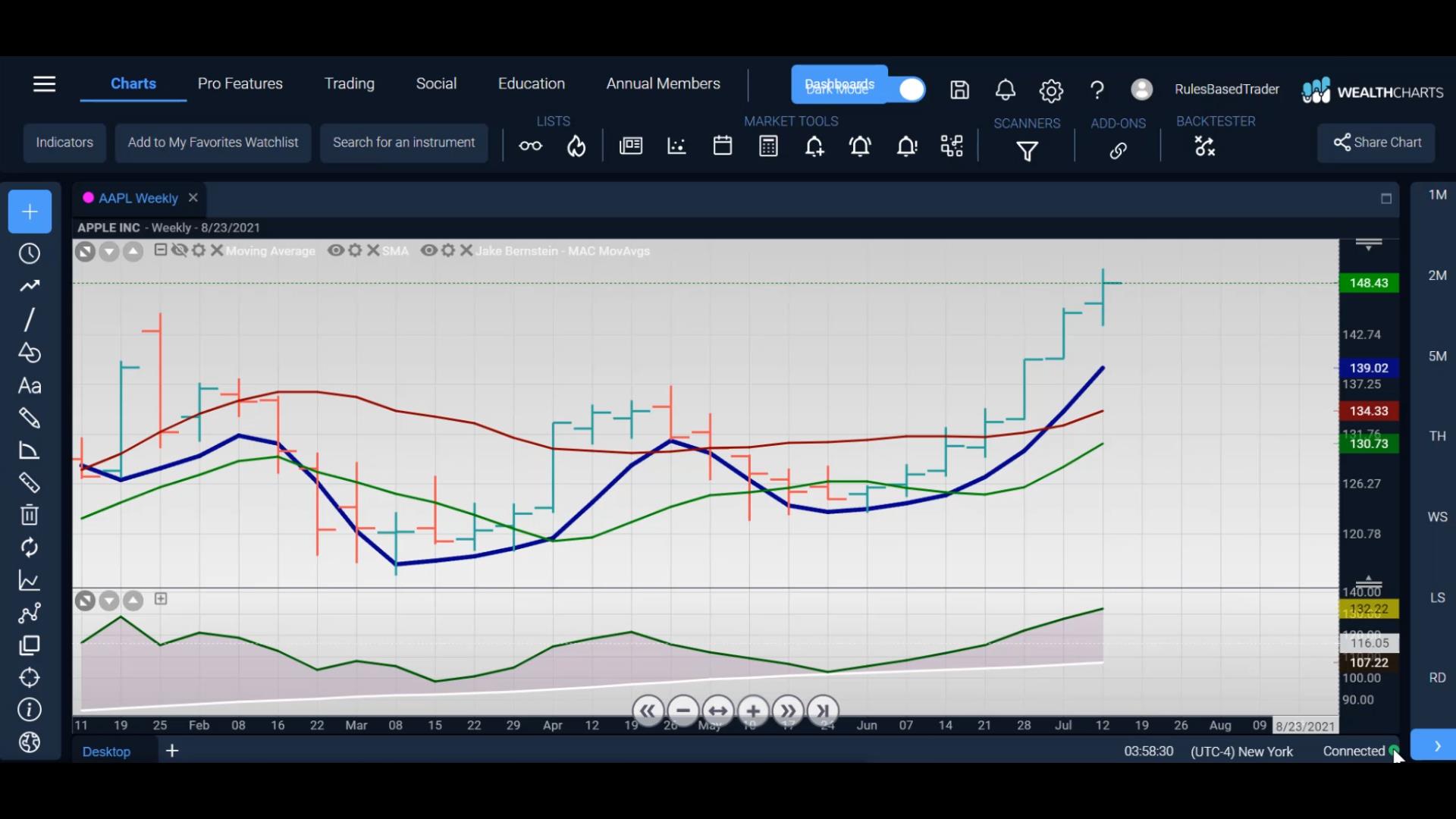Open the Pro Features menu
Image resolution: width=1456 pixels, height=819 pixels.
(240, 83)
